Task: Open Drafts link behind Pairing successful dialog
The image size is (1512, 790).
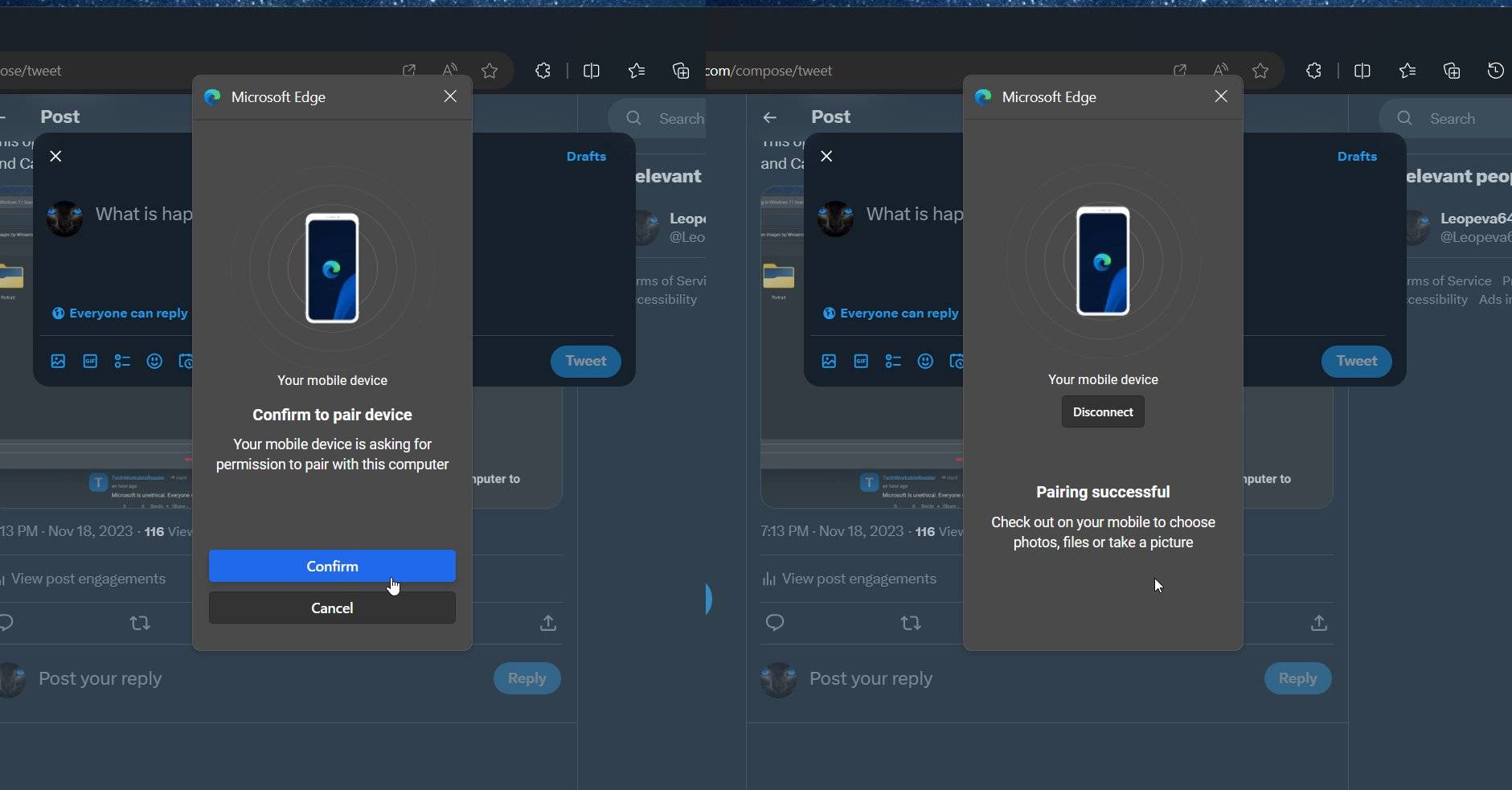Action: 1357,156
